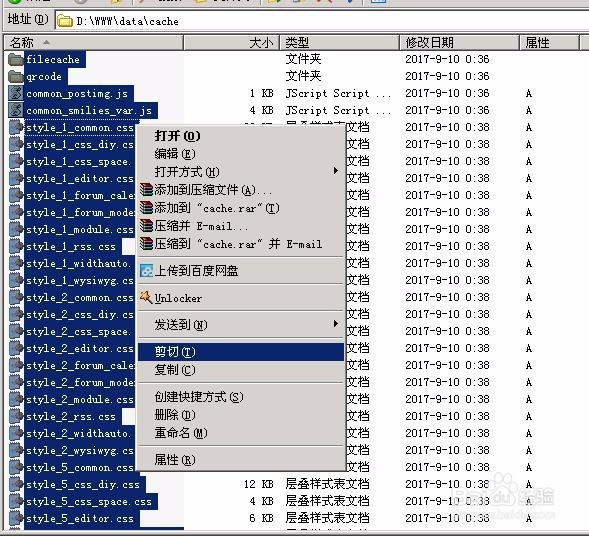This screenshot has height=536, width=589.
Task: Click the 6 KB size of style_5_editor.css
Action: [261, 518]
